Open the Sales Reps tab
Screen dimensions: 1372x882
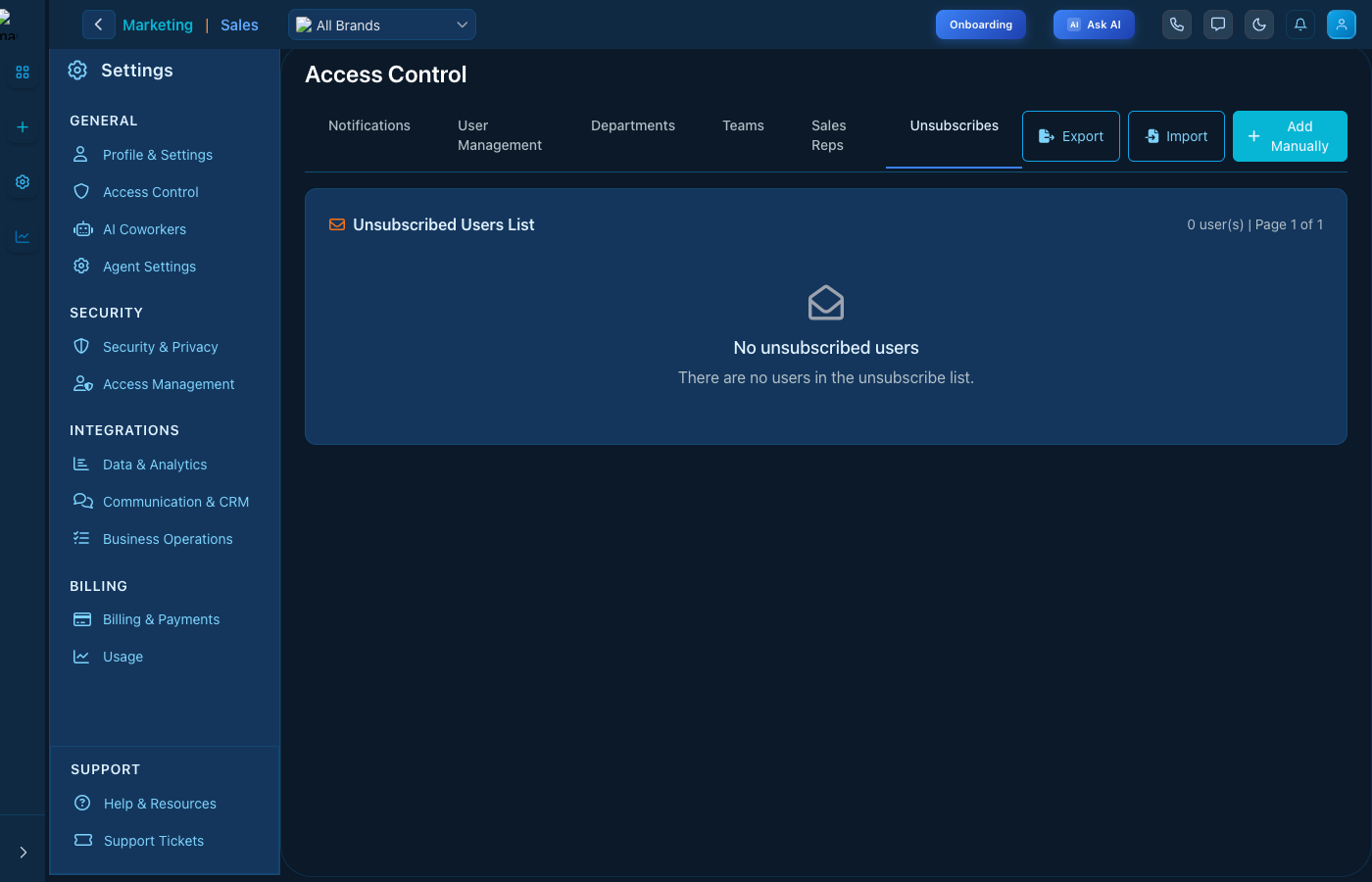(x=829, y=135)
